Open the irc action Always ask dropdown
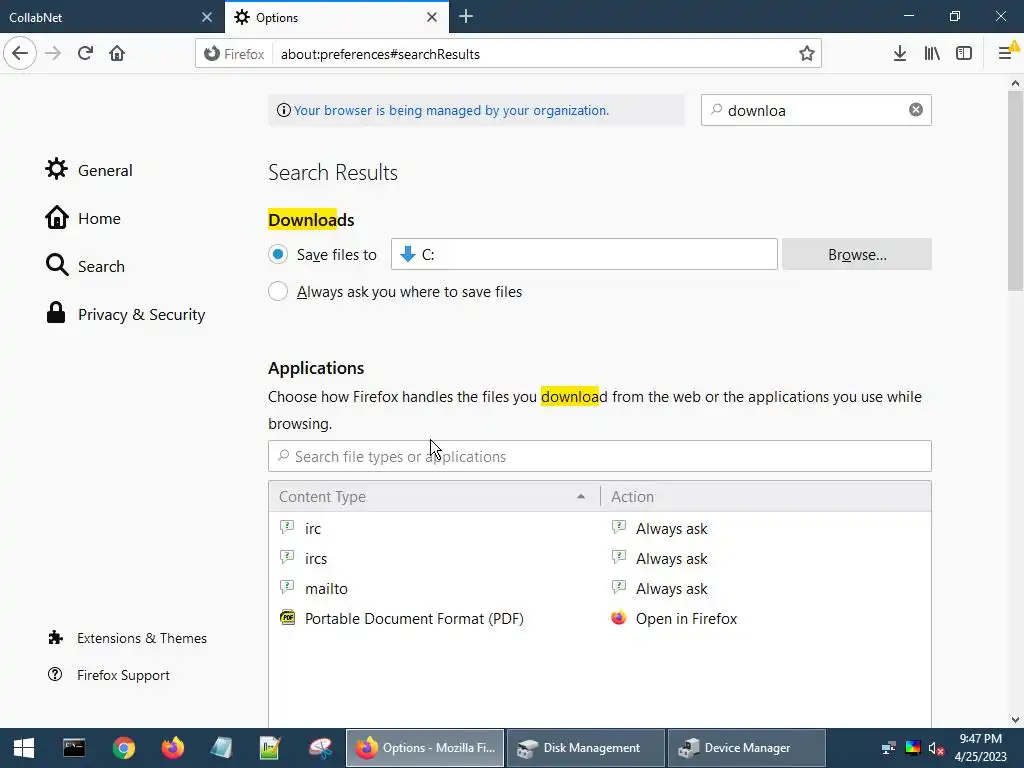The width and height of the screenshot is (1024, 768). (765, 528)
